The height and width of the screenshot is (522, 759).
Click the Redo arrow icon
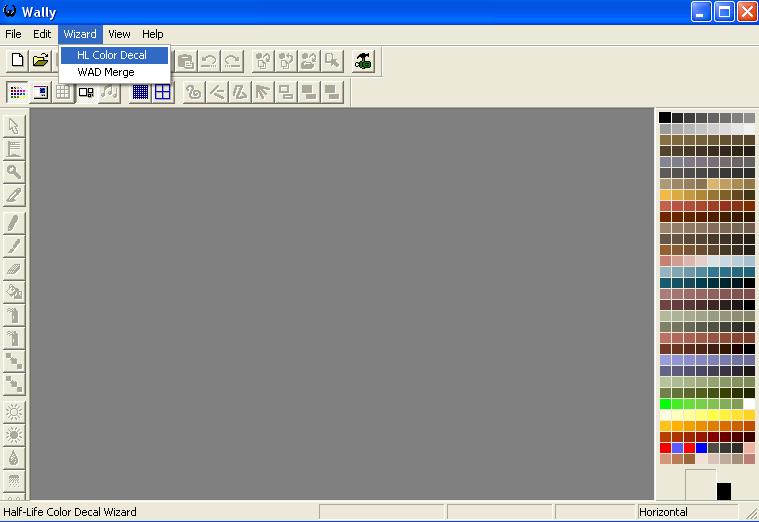tap(232, 61)
